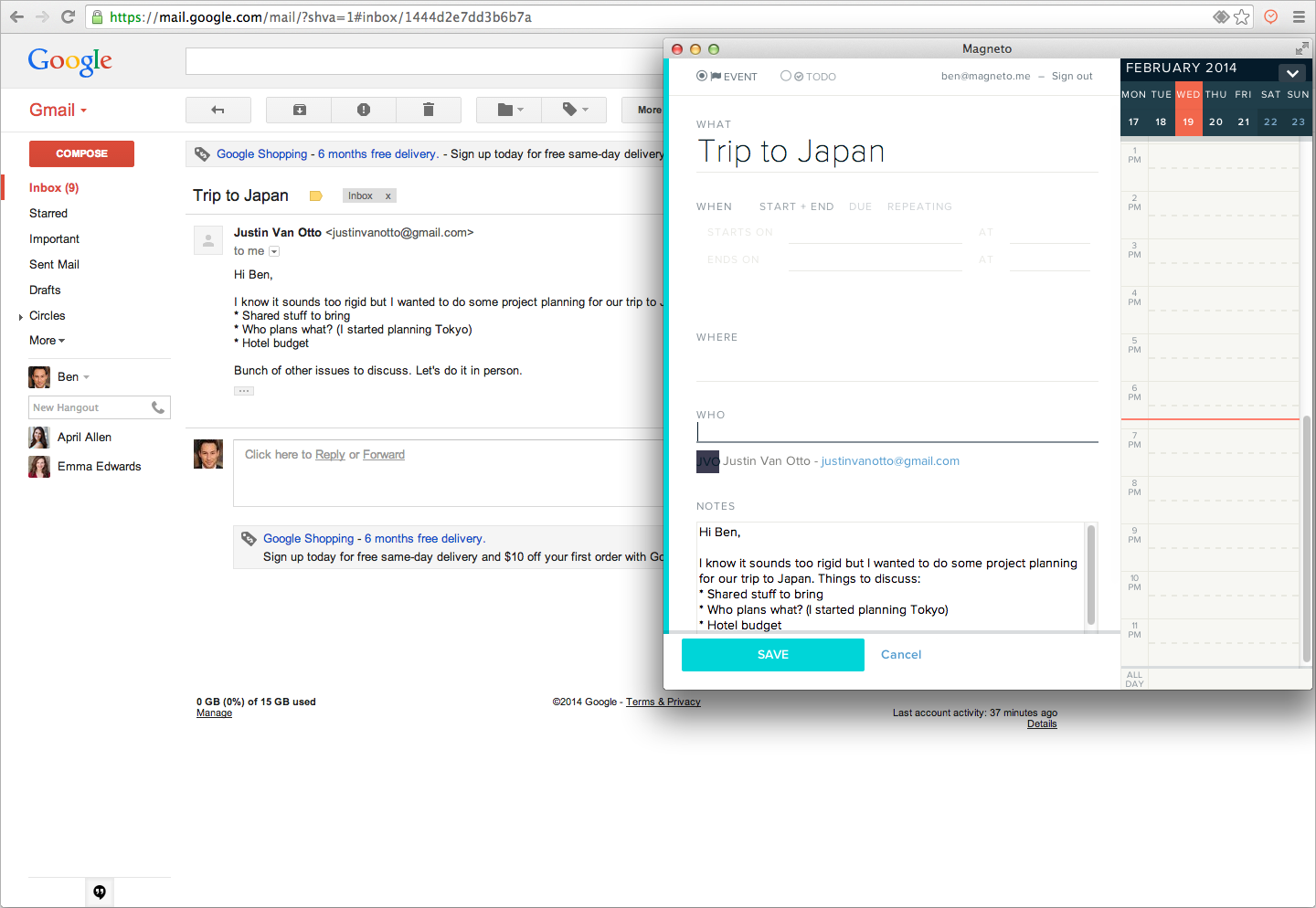Viewport: 1316px width, 908px height.
Task: Reload the current page
Action: [68, 16]
